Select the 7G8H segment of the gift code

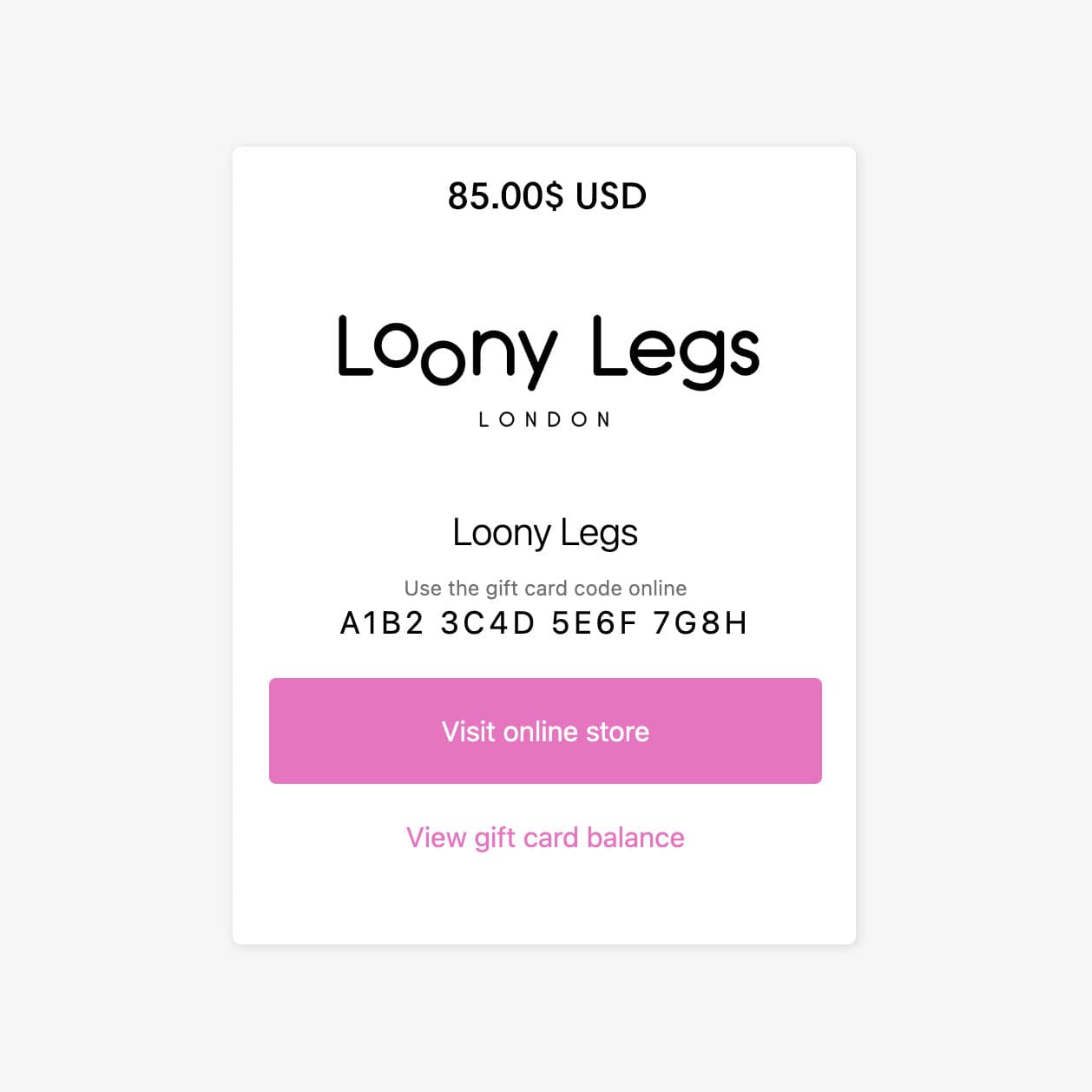click(701, 623)
